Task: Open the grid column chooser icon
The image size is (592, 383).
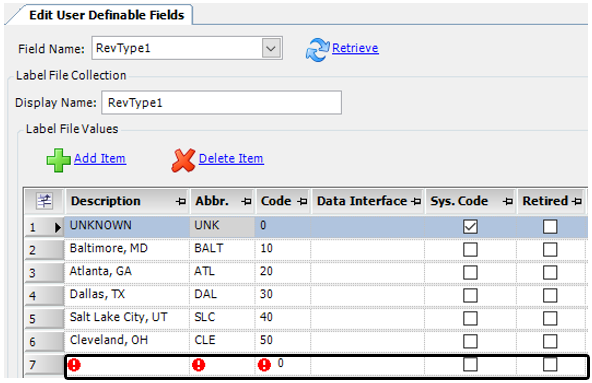Action: click(x=45, y=201)
